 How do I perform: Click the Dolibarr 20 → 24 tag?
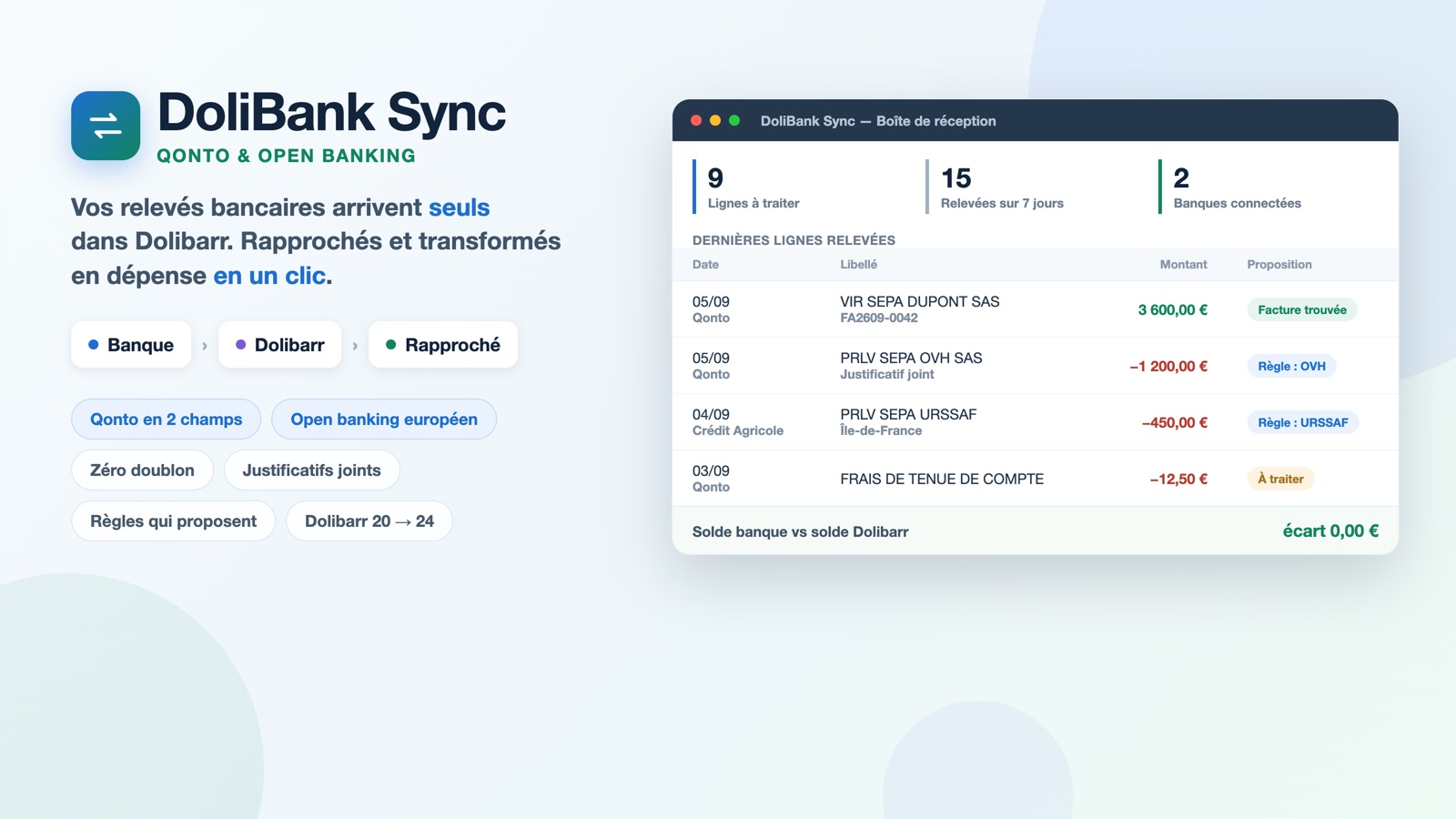tap(369, 521)
